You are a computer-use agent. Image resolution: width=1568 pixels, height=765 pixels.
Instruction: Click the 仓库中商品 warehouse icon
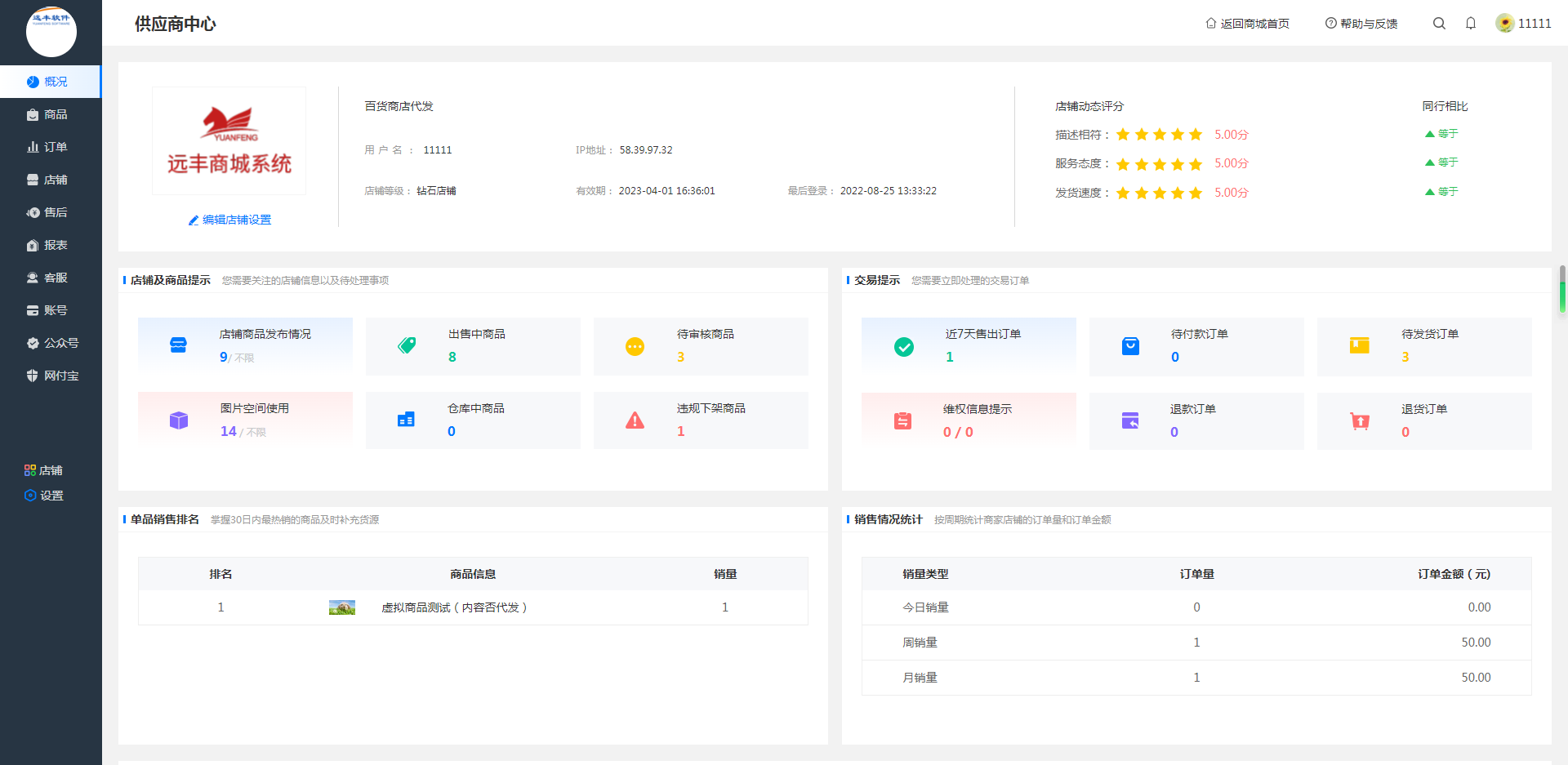(x=406, y=420)
